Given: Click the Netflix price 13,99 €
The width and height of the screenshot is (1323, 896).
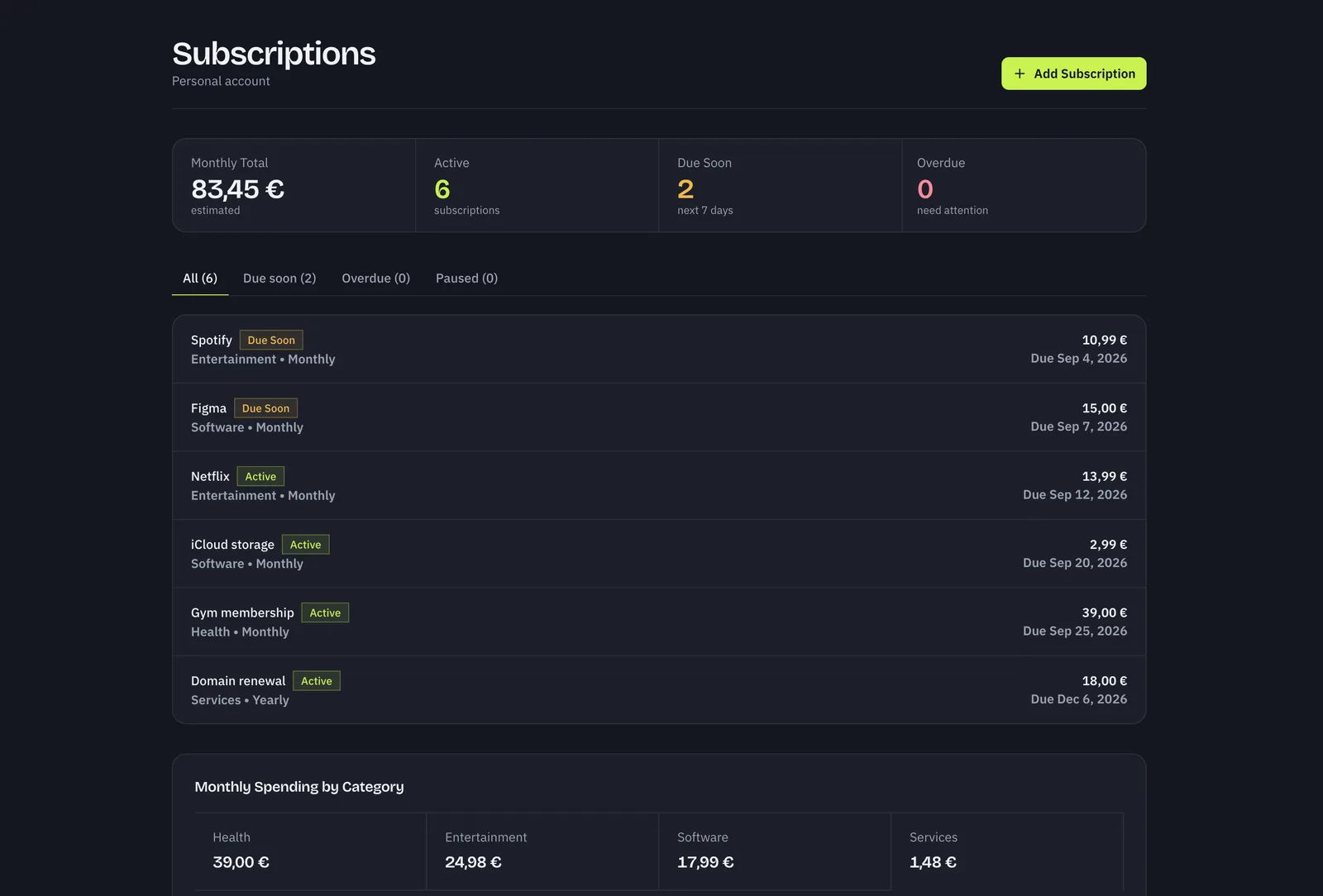Looking at the screenshot, I should [1104, 476].
